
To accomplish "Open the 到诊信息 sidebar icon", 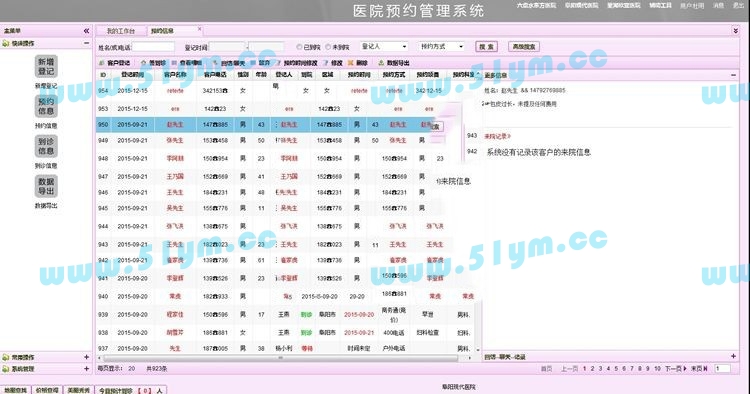I will [46, 146].
